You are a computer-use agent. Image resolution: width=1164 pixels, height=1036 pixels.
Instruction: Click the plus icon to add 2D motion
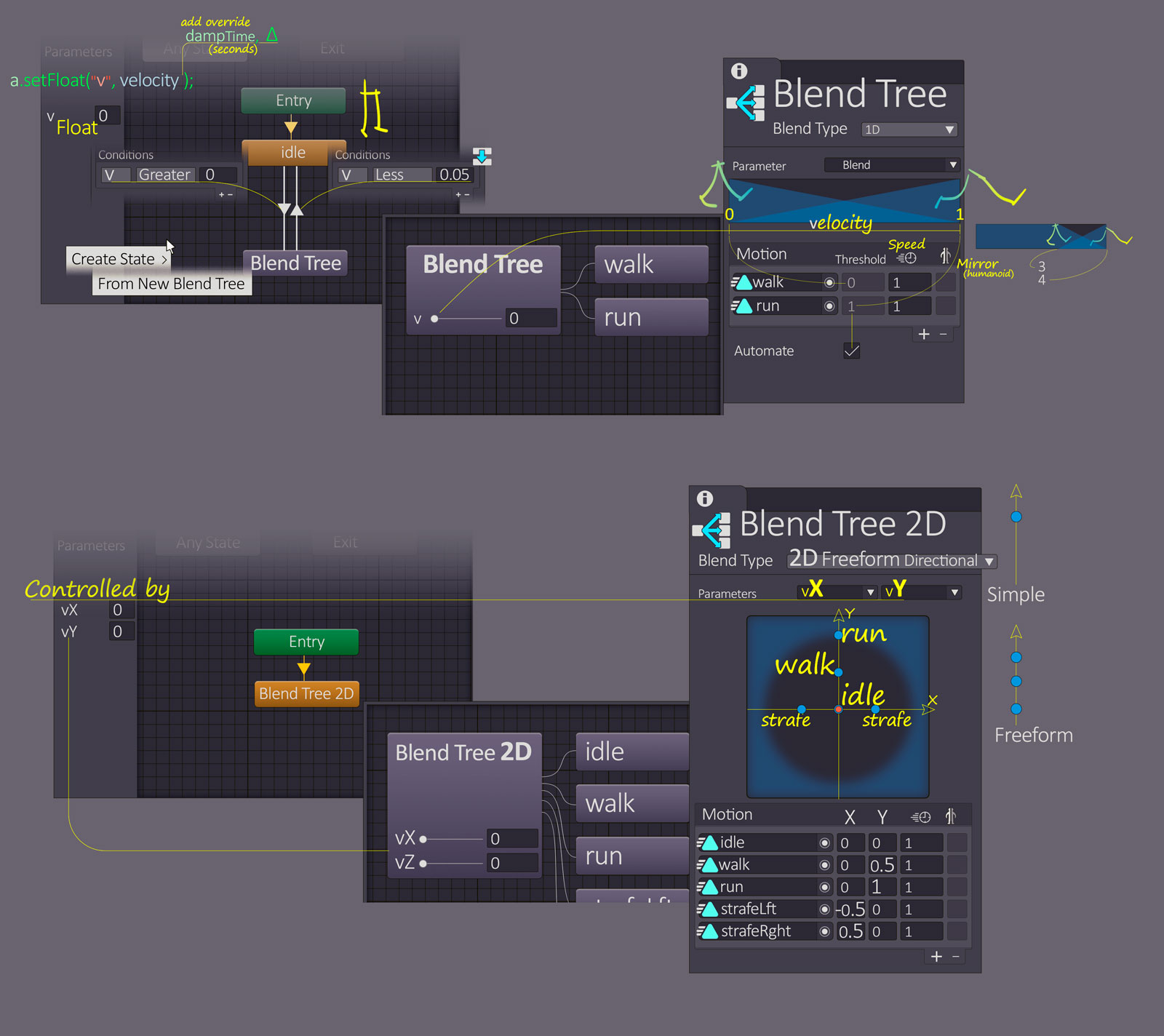click(x=936, y=957)
